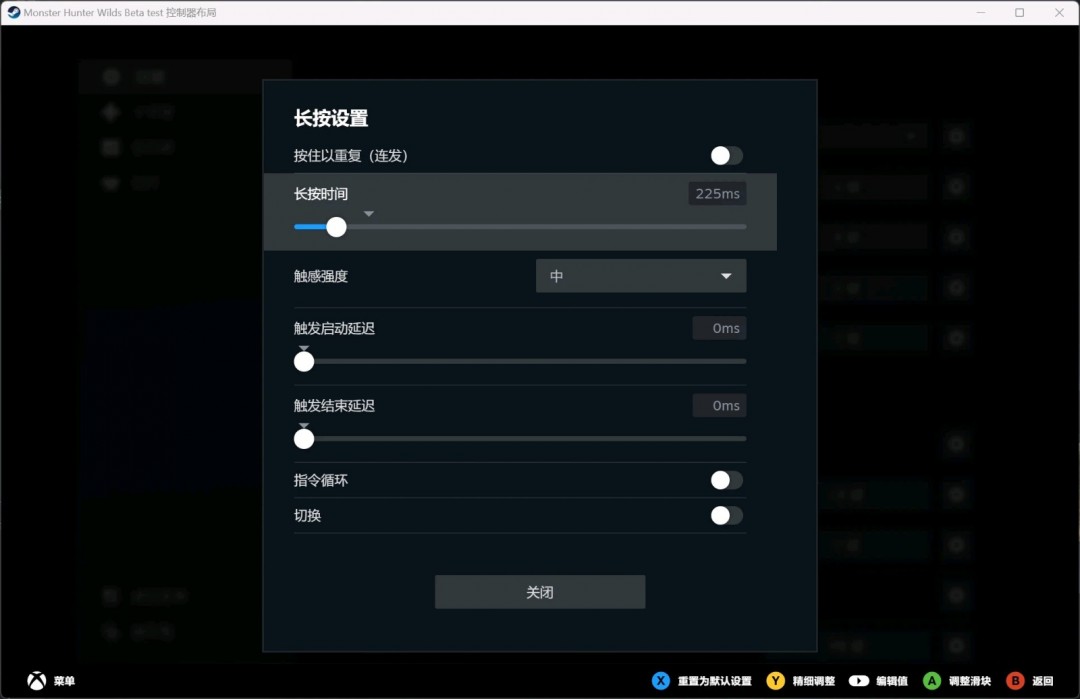Click the 触发启动延迟 slider handle
This screenshot has width=1080, height=699.
click(304, 361)
